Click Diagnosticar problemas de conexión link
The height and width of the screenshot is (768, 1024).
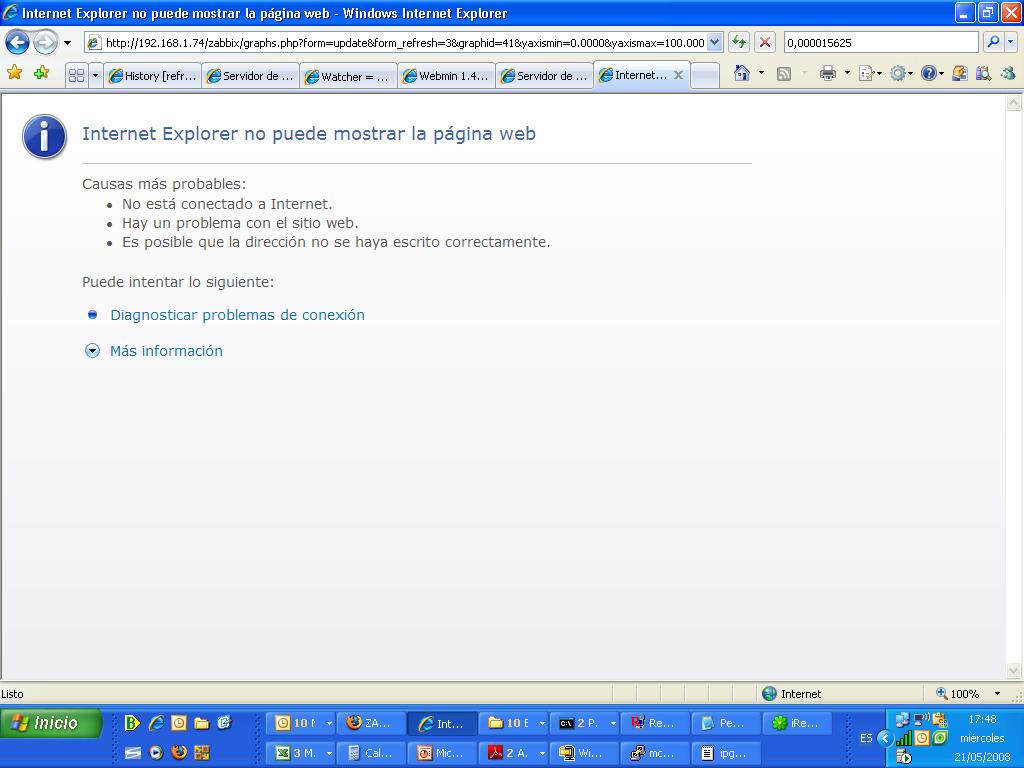click(237, 315)
